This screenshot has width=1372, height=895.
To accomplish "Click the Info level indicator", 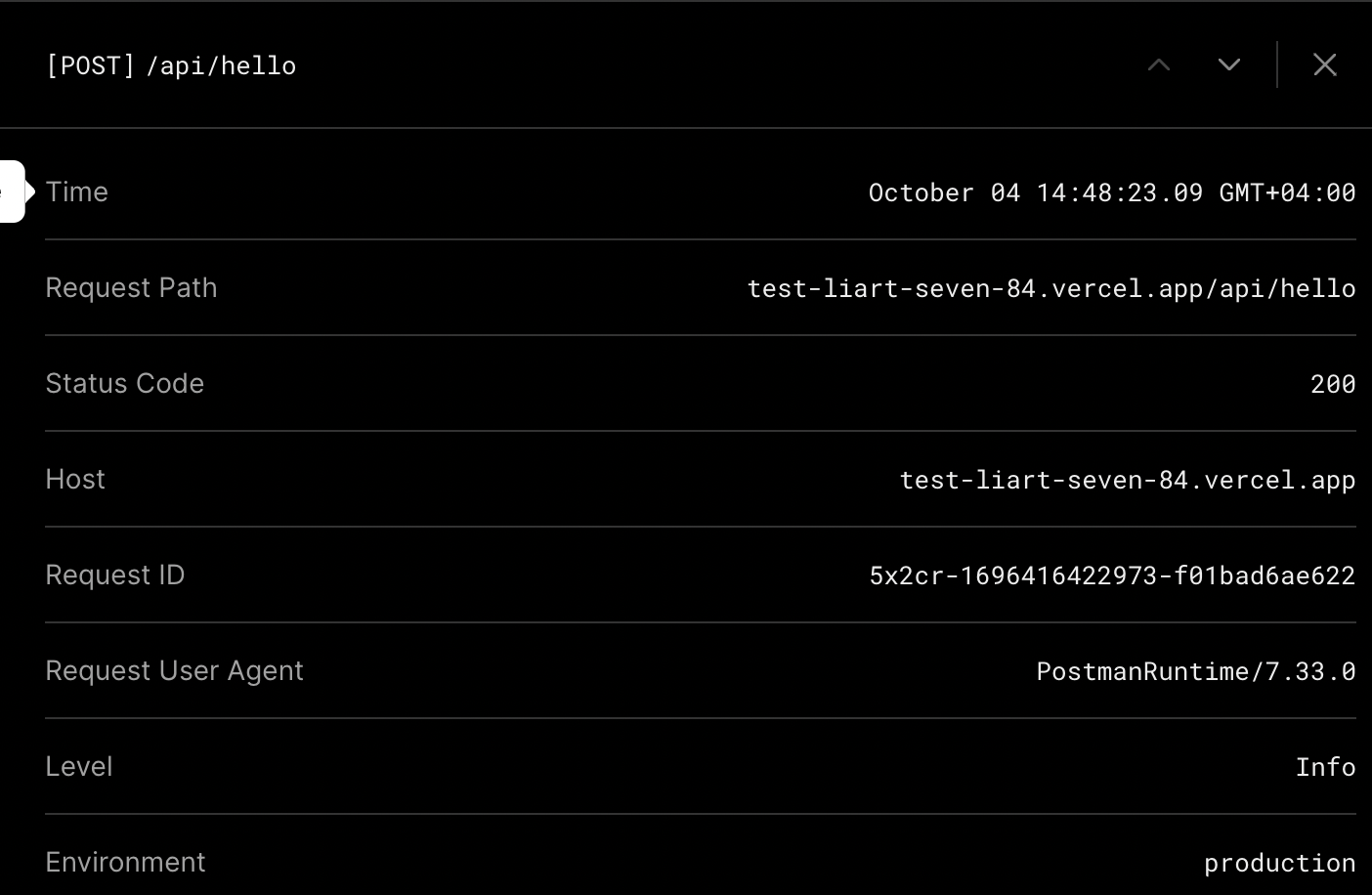I will pos(1325,767).
